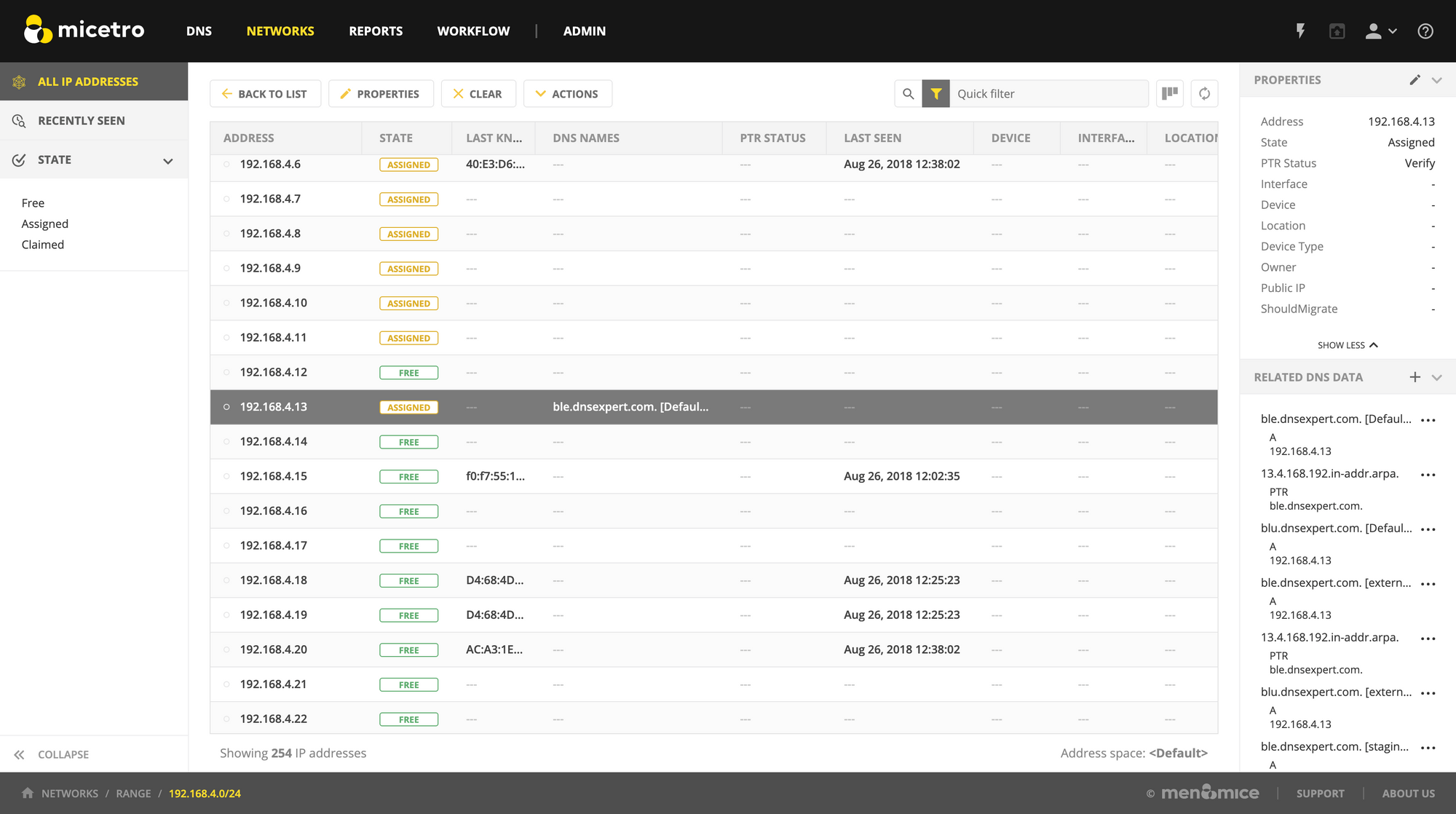Open menu for blu.dnsexpert.com [extern... record
The height and width of the screenshot is (814, 1456).
pyautogui.click(x=1428, y=693)
